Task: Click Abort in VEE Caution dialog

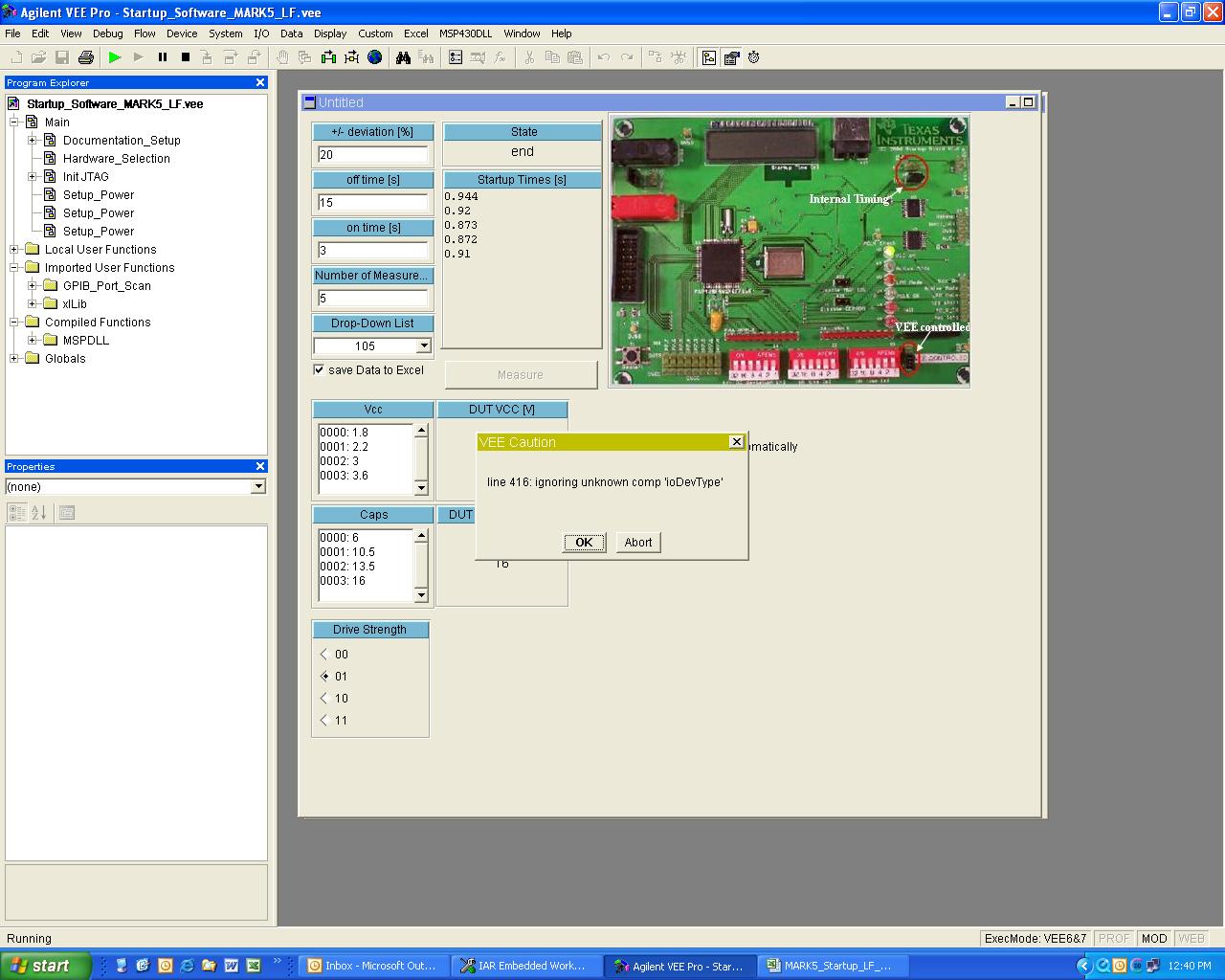Action: [638, 542]
